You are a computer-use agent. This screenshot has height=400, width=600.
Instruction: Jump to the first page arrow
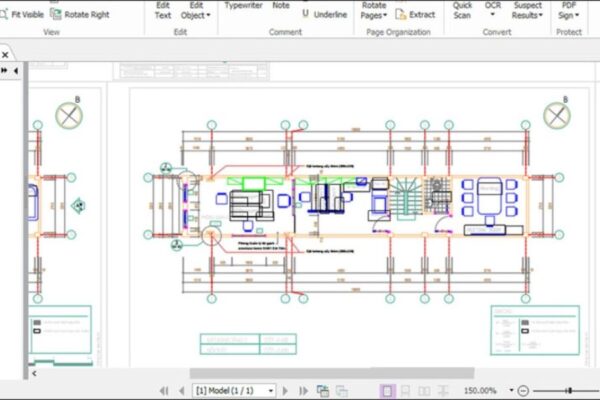click(163, 390)
